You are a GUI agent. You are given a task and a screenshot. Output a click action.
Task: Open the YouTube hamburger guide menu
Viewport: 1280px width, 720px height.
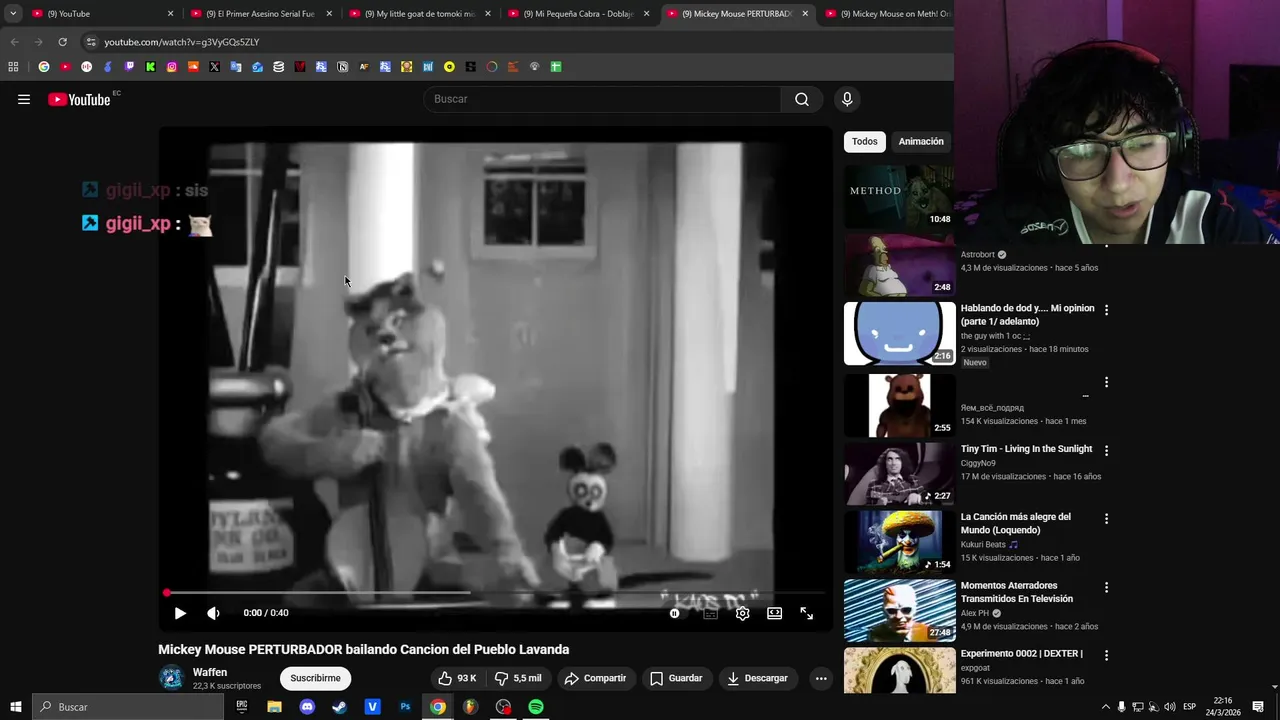click(24, 99)
